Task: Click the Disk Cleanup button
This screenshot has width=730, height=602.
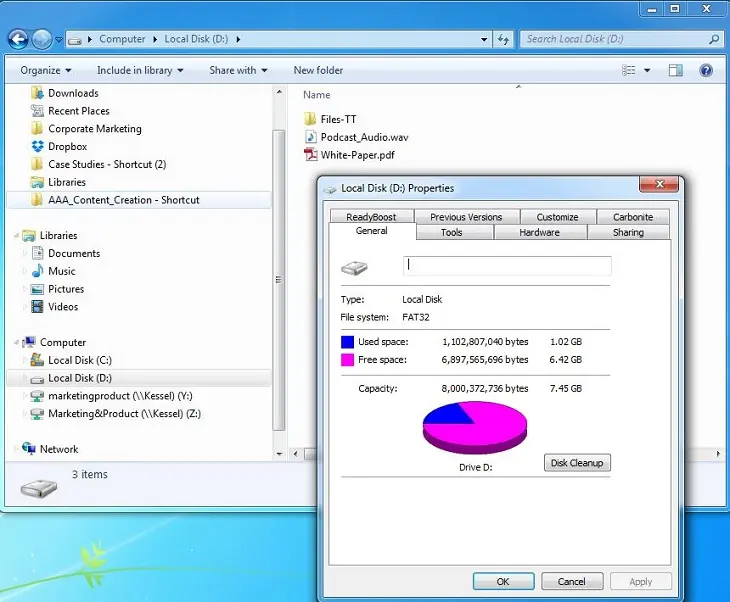Action: (577, 463)
